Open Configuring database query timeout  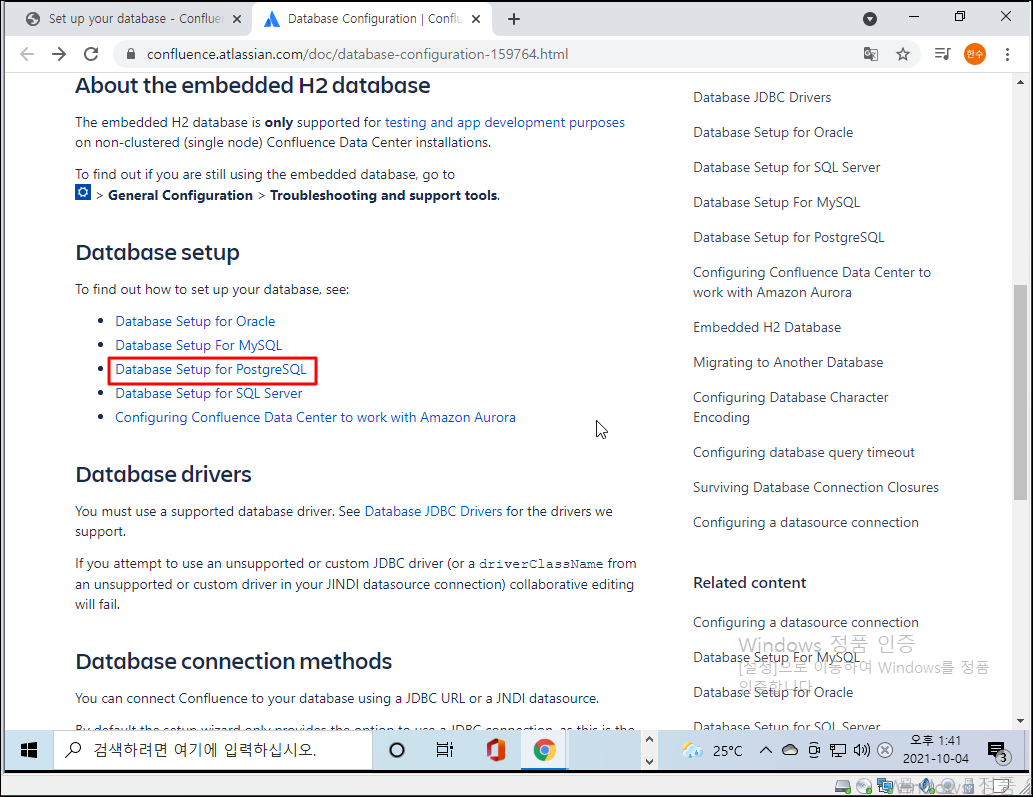[x=804, y=453]
